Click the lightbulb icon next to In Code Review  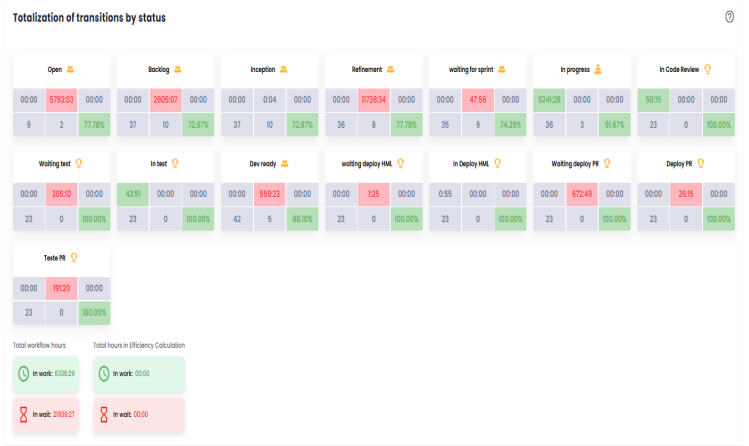(707, 69)
